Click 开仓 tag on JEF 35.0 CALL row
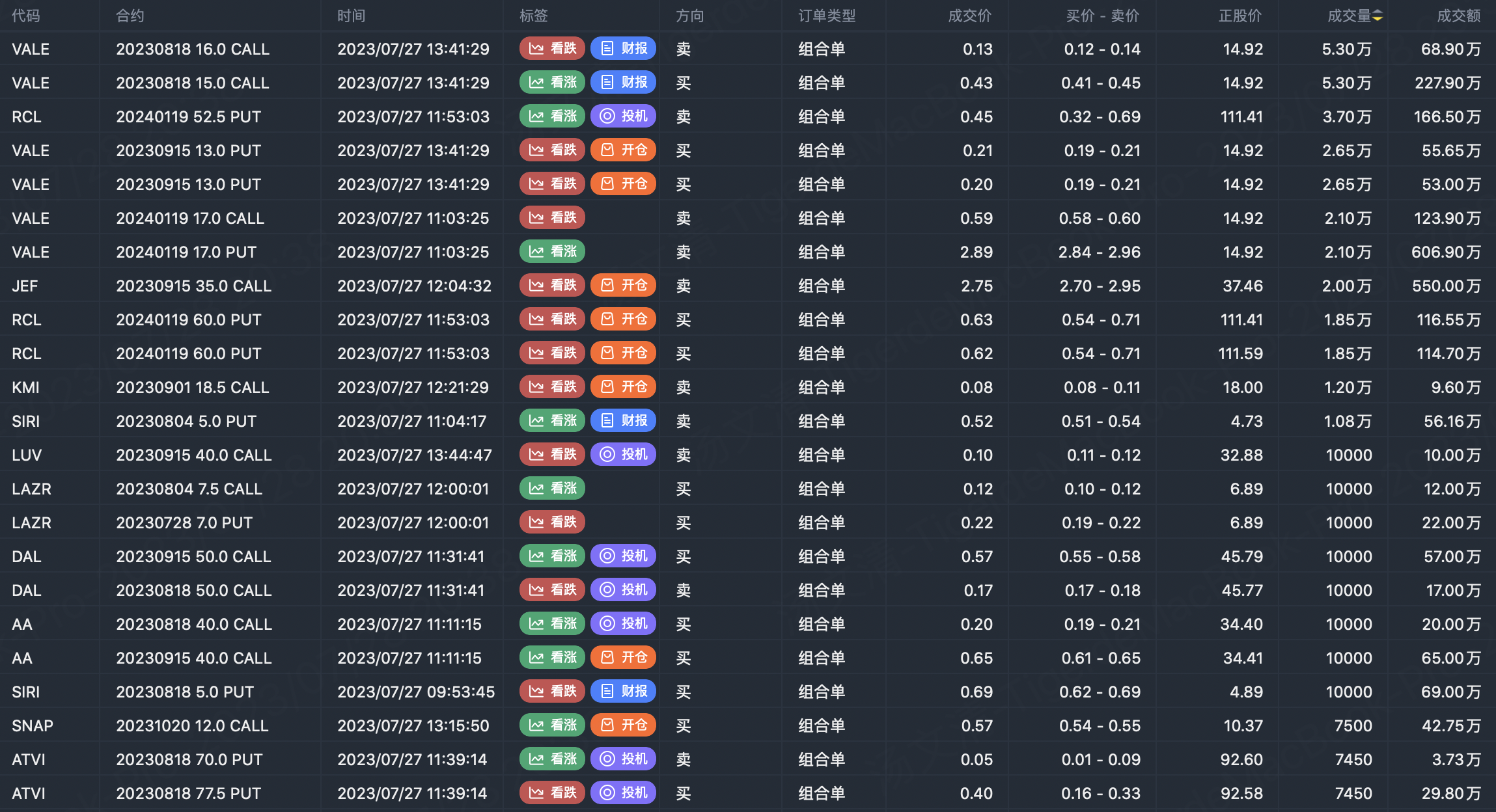Image resolution: width=1496 pixels, height=812 pixels. point(623,286)
